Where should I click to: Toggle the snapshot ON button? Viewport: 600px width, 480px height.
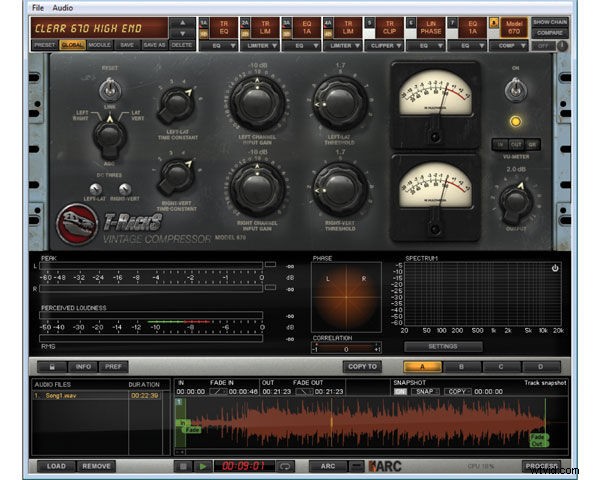(400, 392)
